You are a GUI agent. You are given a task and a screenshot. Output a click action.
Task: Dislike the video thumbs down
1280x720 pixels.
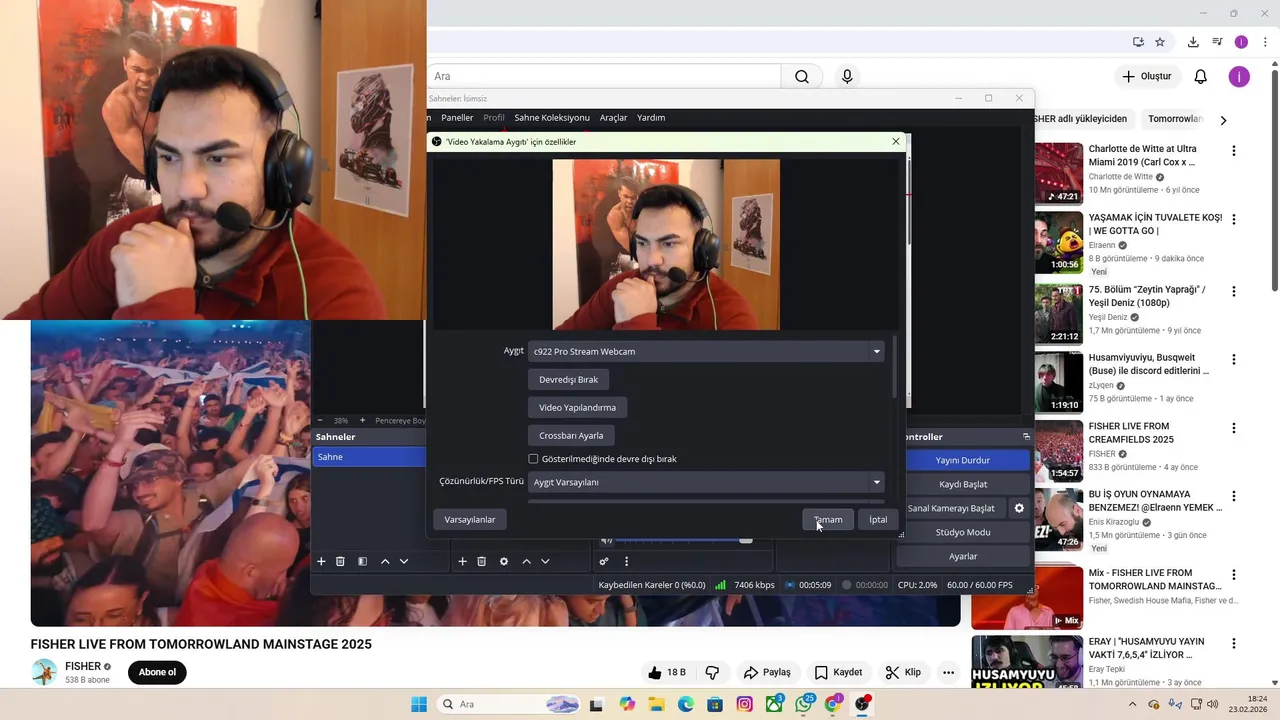pos(713,672)
